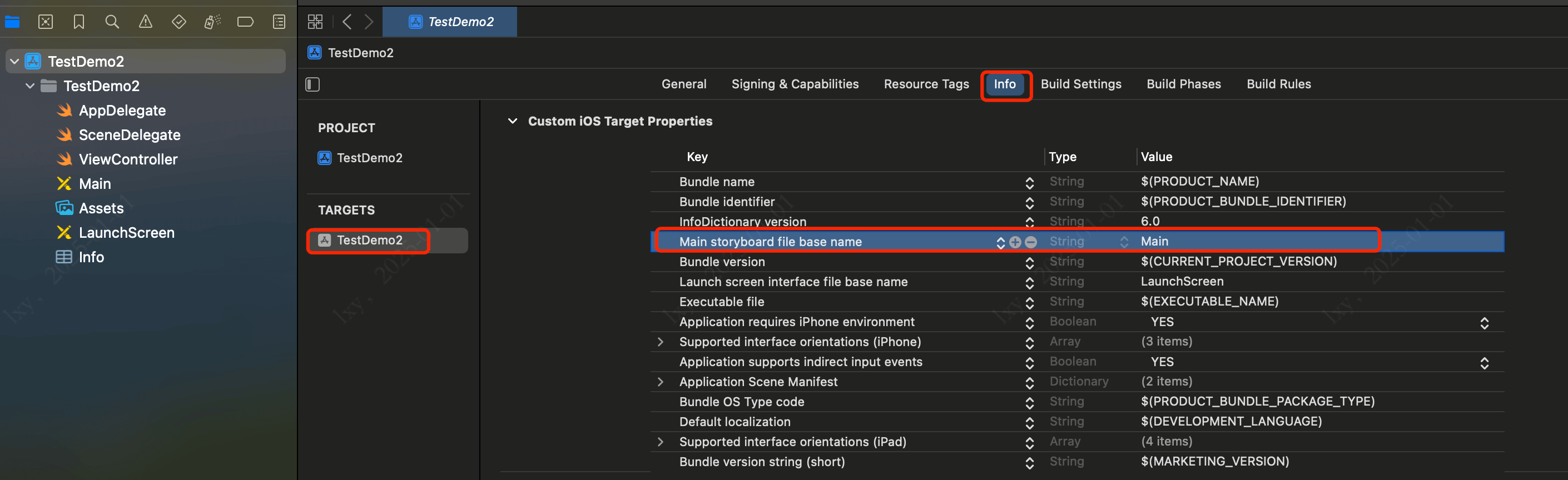The height and width of the screenshot is (480, 1568).
Task: Open the Source Control navigator
Action: click(x=46, y=23)
